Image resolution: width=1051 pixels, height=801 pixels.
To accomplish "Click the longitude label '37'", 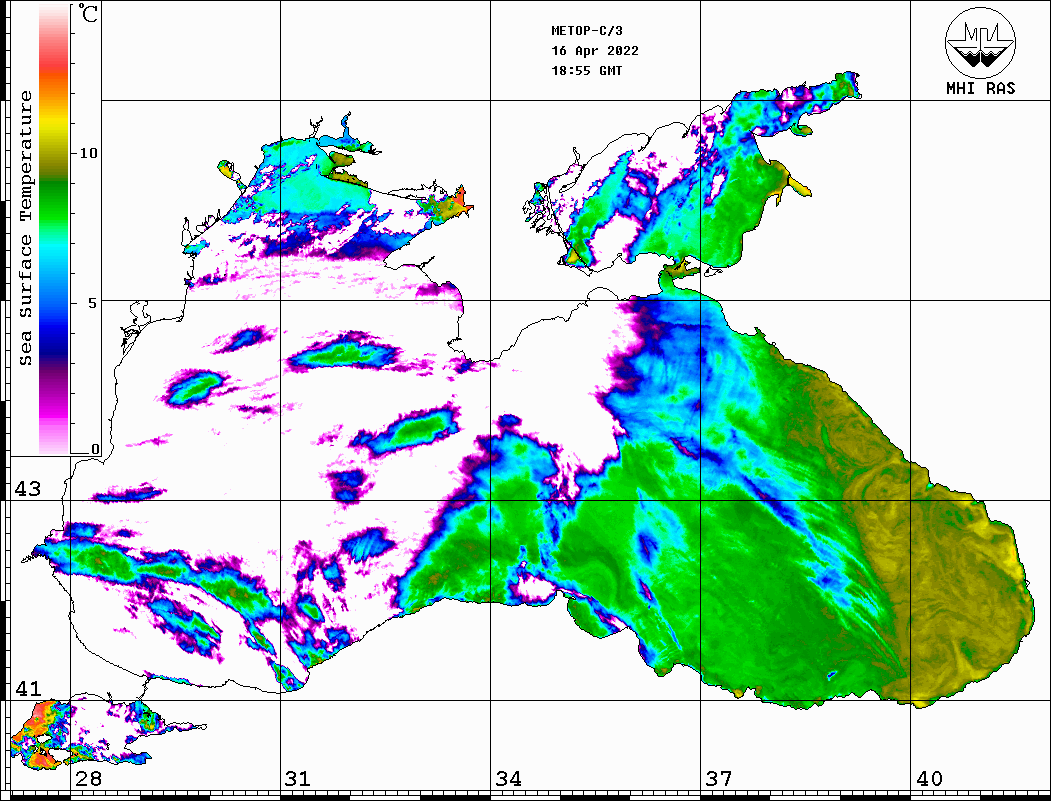I will (719, 779).
